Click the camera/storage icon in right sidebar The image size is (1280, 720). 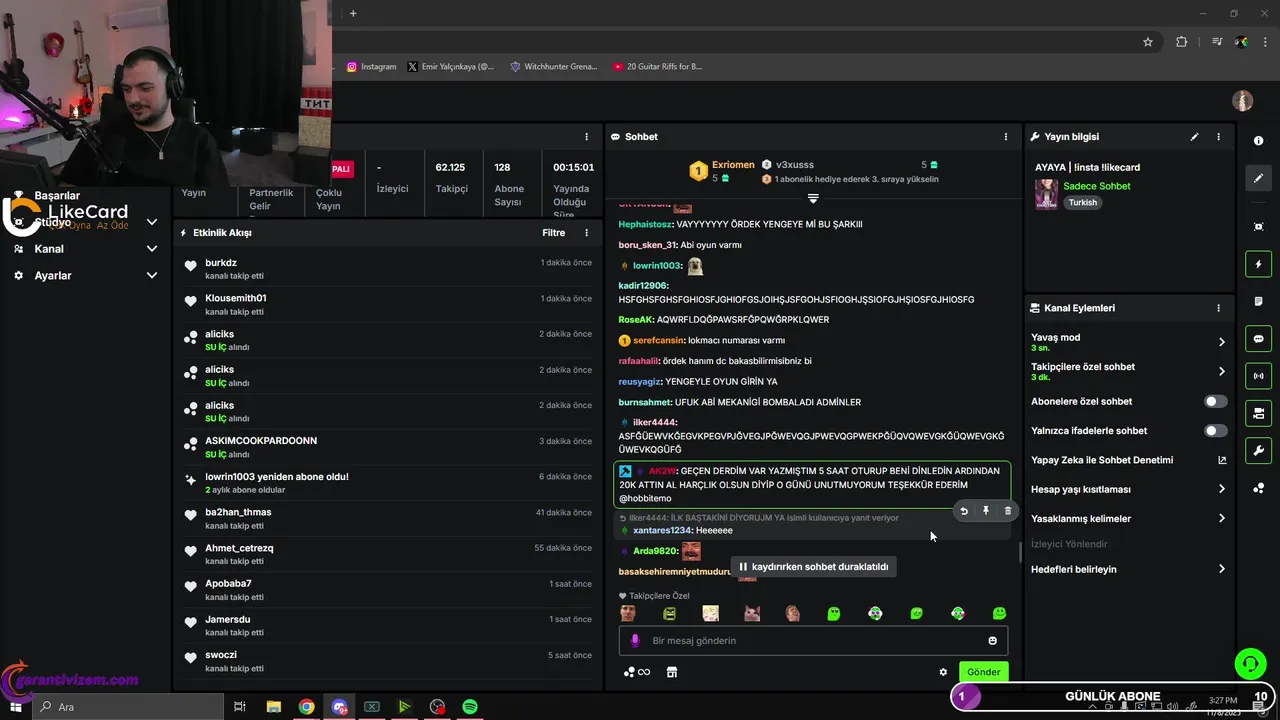click(x=1259, y=413)
